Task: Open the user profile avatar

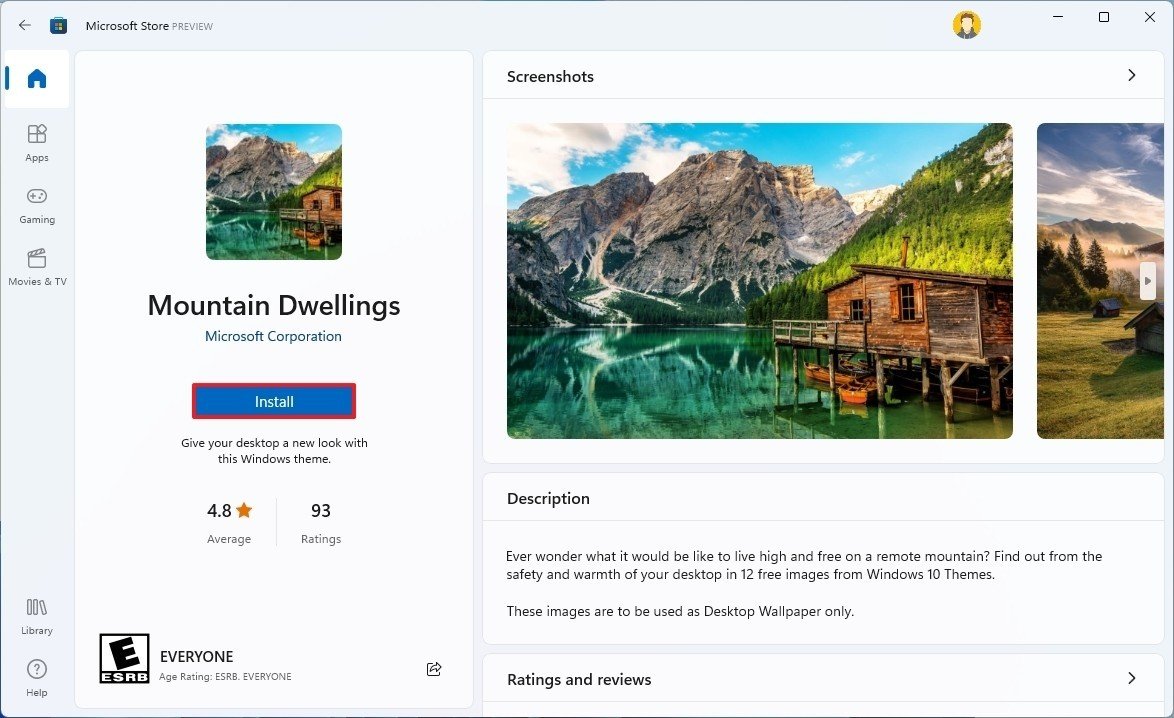Action: (966, 26)
